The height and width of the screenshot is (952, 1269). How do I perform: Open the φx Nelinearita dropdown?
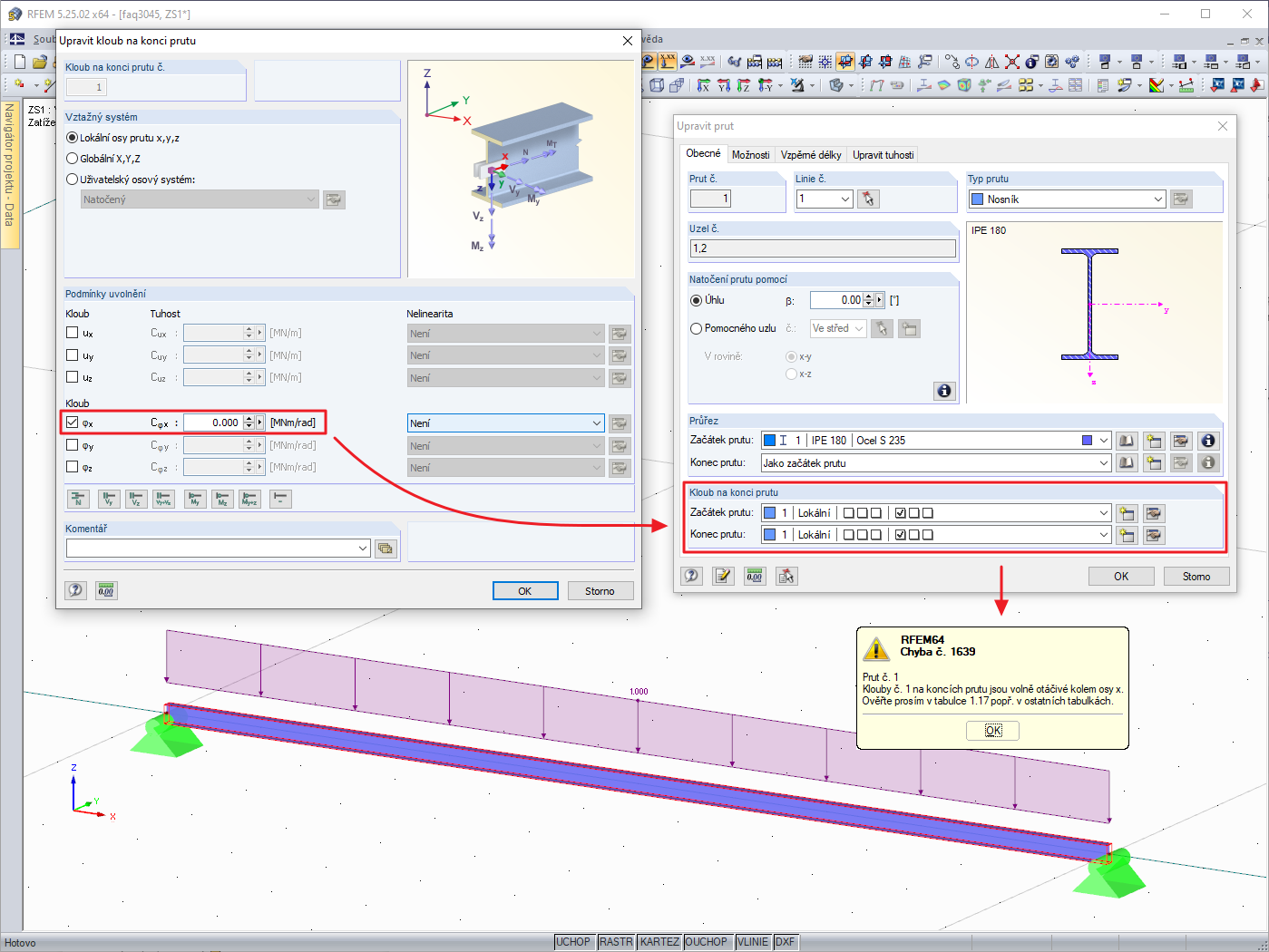[x=596, y=423]
